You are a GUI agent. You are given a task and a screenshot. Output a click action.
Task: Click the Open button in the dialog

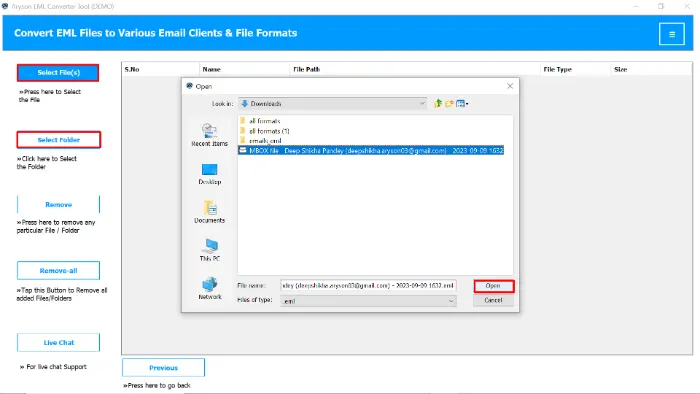tap(493, 286)
